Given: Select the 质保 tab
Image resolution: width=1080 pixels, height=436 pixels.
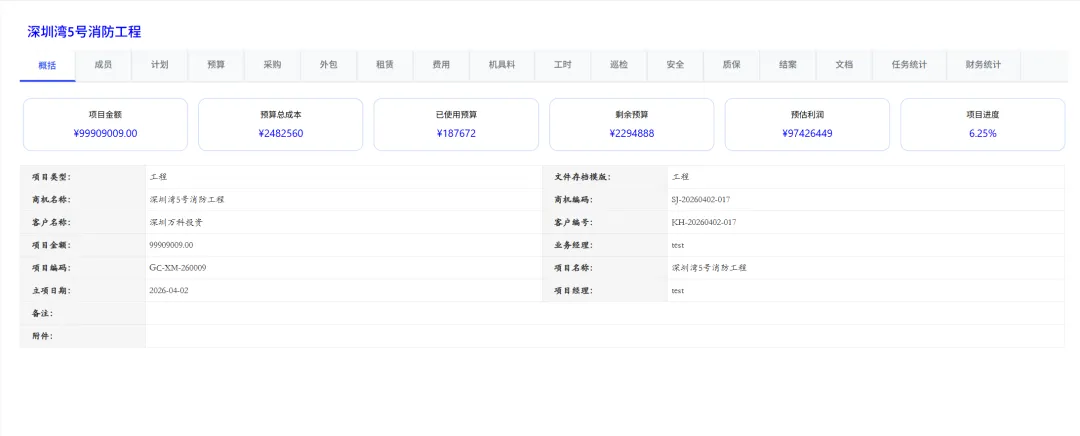Looking at the screenshot, I should coord(732,65).
